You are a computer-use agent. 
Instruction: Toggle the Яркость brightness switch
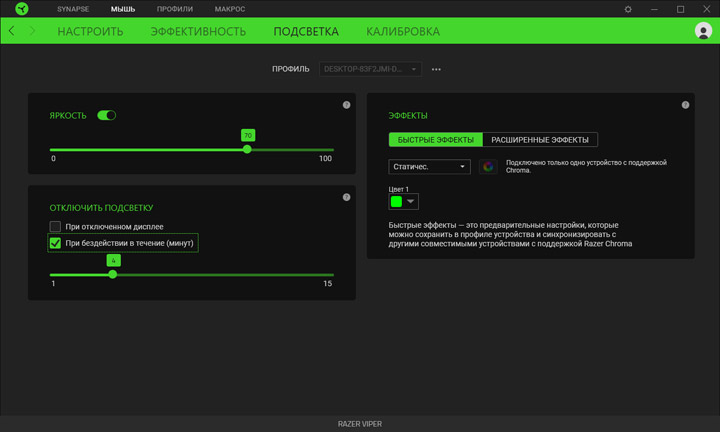click(x=107, y=115)
